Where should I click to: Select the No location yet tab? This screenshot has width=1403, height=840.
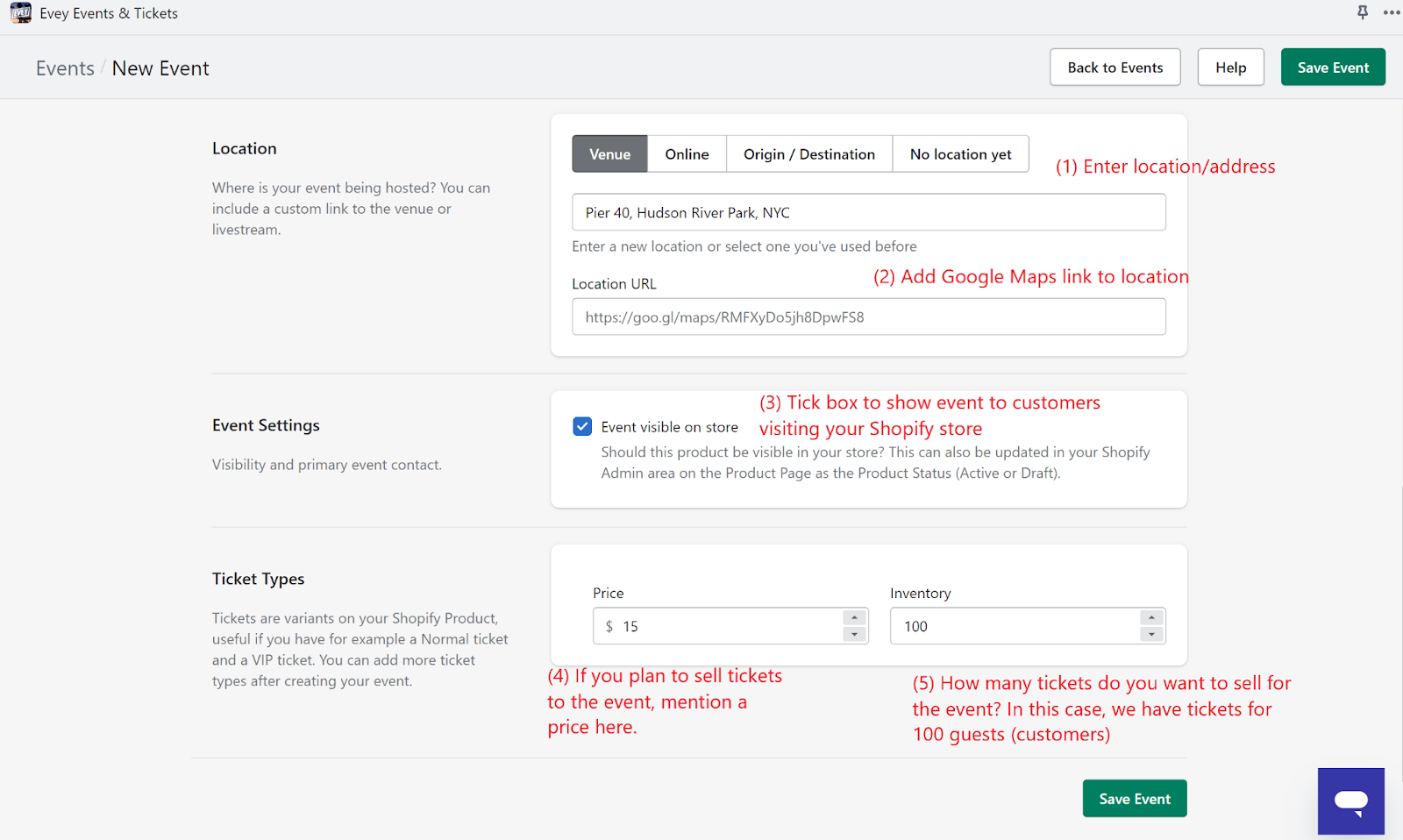pyautogui.click(x=960, y=154)
